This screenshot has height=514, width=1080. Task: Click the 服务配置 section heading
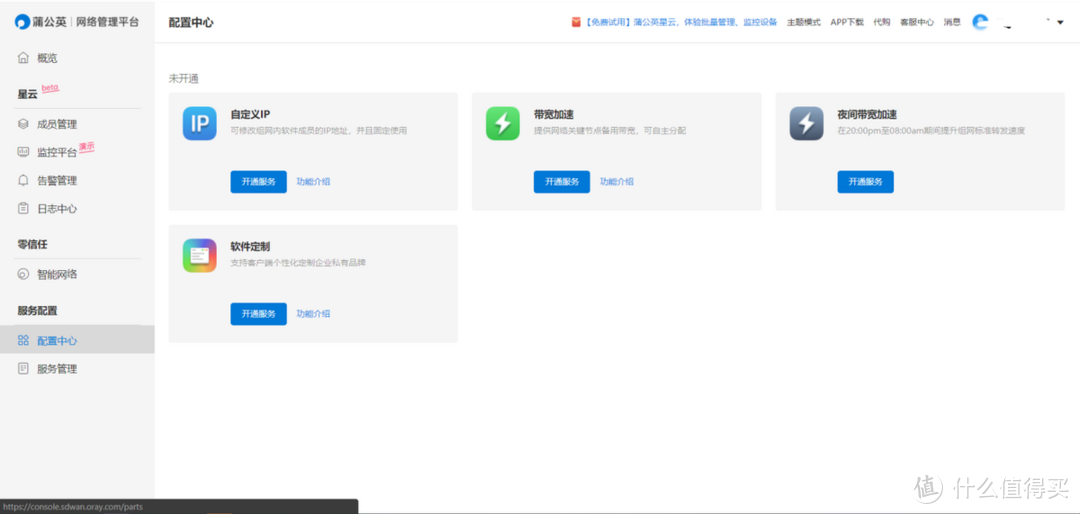tap(37, 310)
